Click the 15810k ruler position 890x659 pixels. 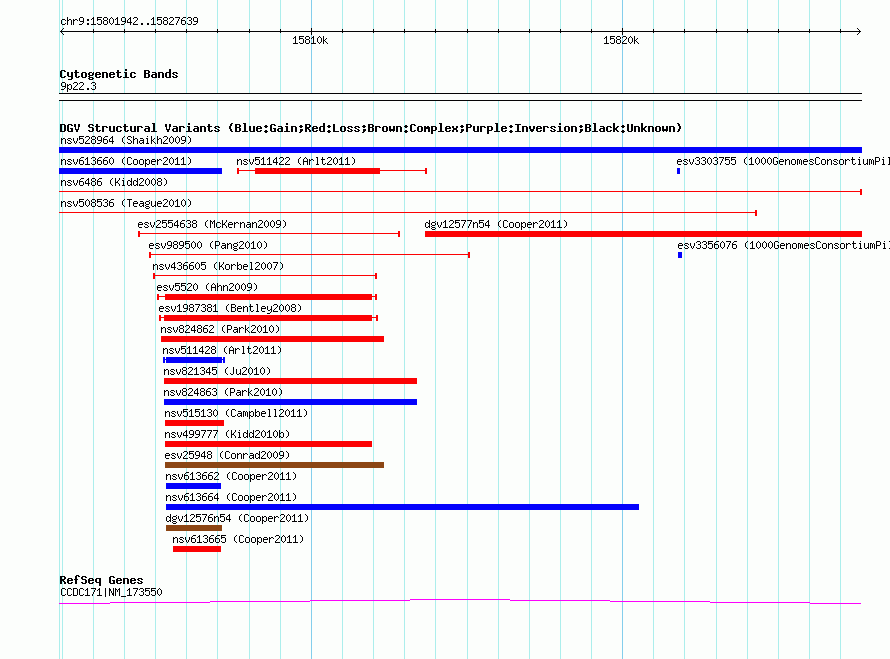(x=310, y=40)
